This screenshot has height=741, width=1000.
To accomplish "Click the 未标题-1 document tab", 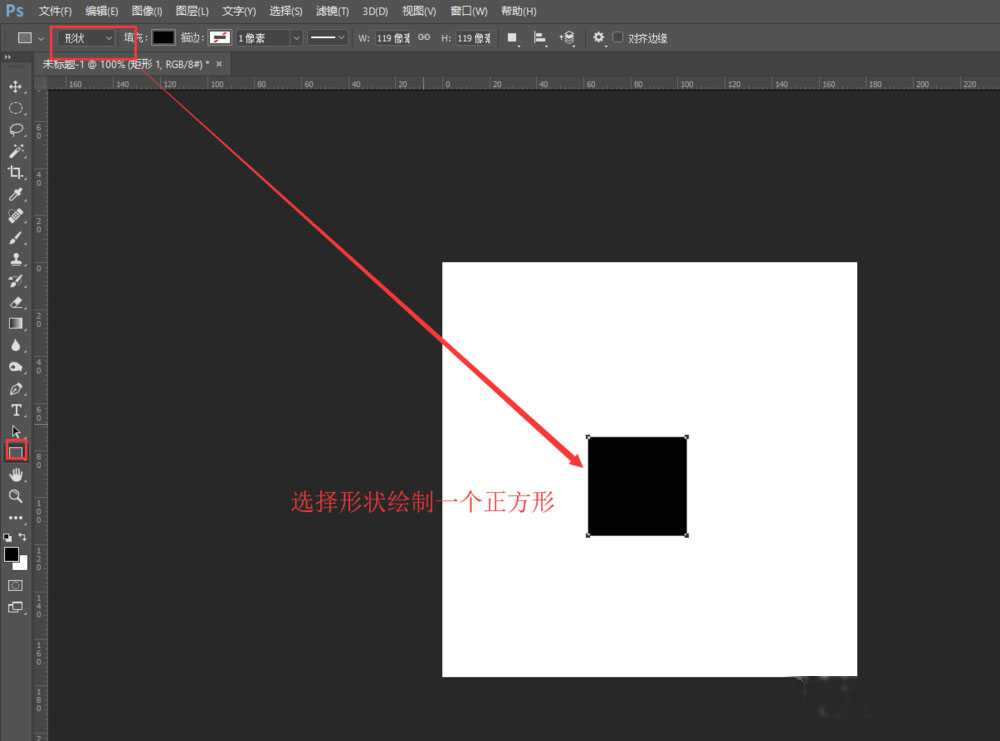I will click(x=120, y=62).
